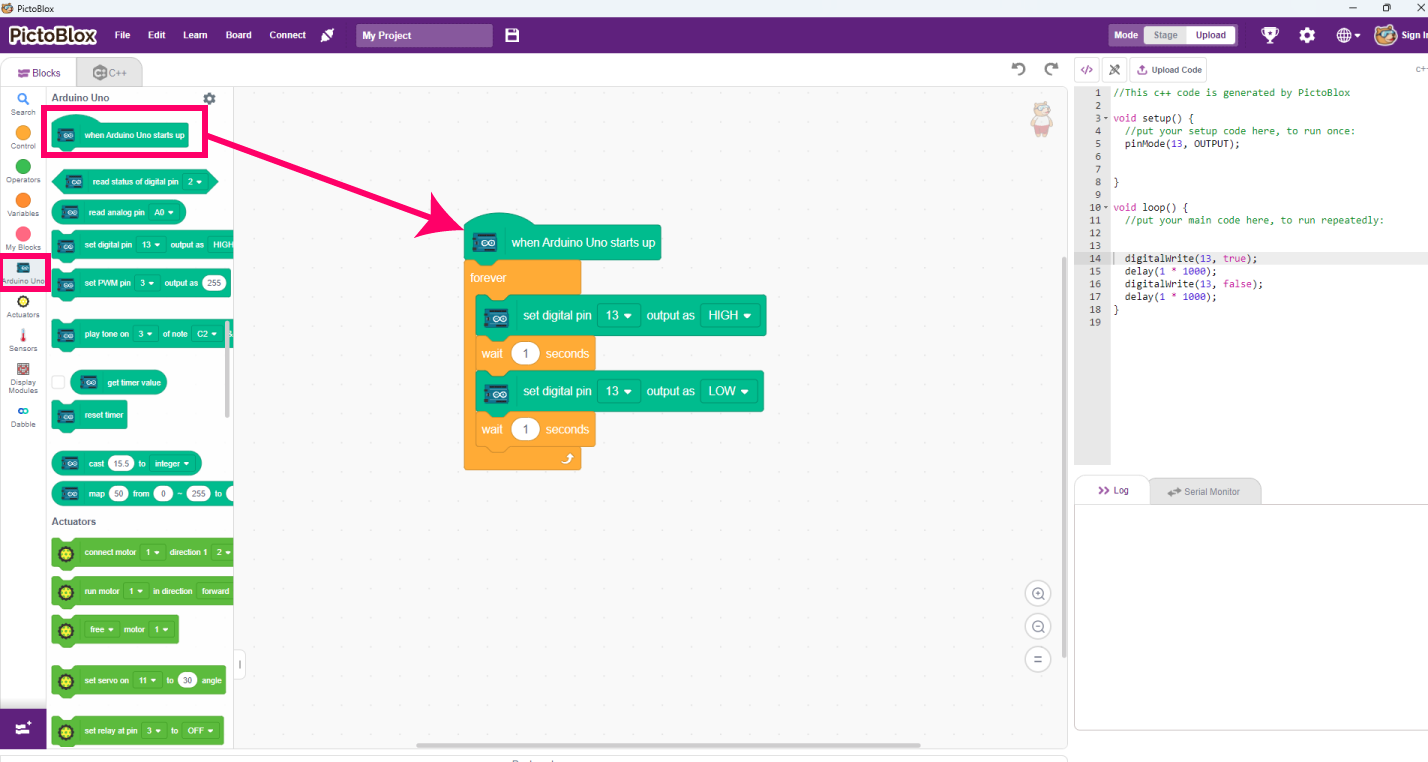
Task: Click the add extension button bottom-left
Action: pos(23,728)
